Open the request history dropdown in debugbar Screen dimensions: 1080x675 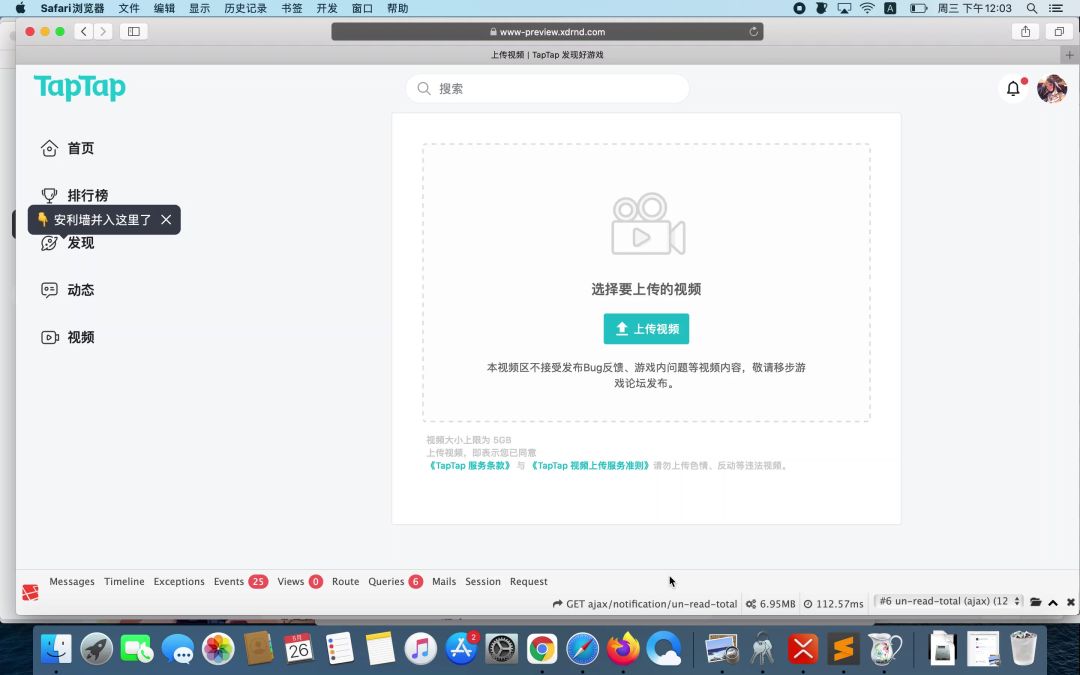950,602
